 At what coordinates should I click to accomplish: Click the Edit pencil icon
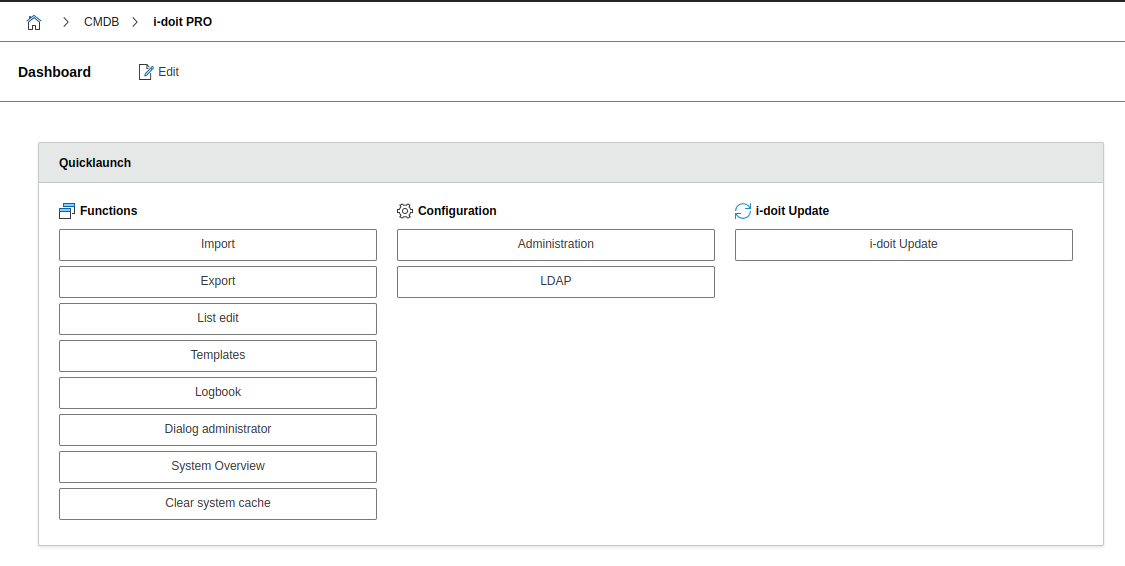coord(146,72)
